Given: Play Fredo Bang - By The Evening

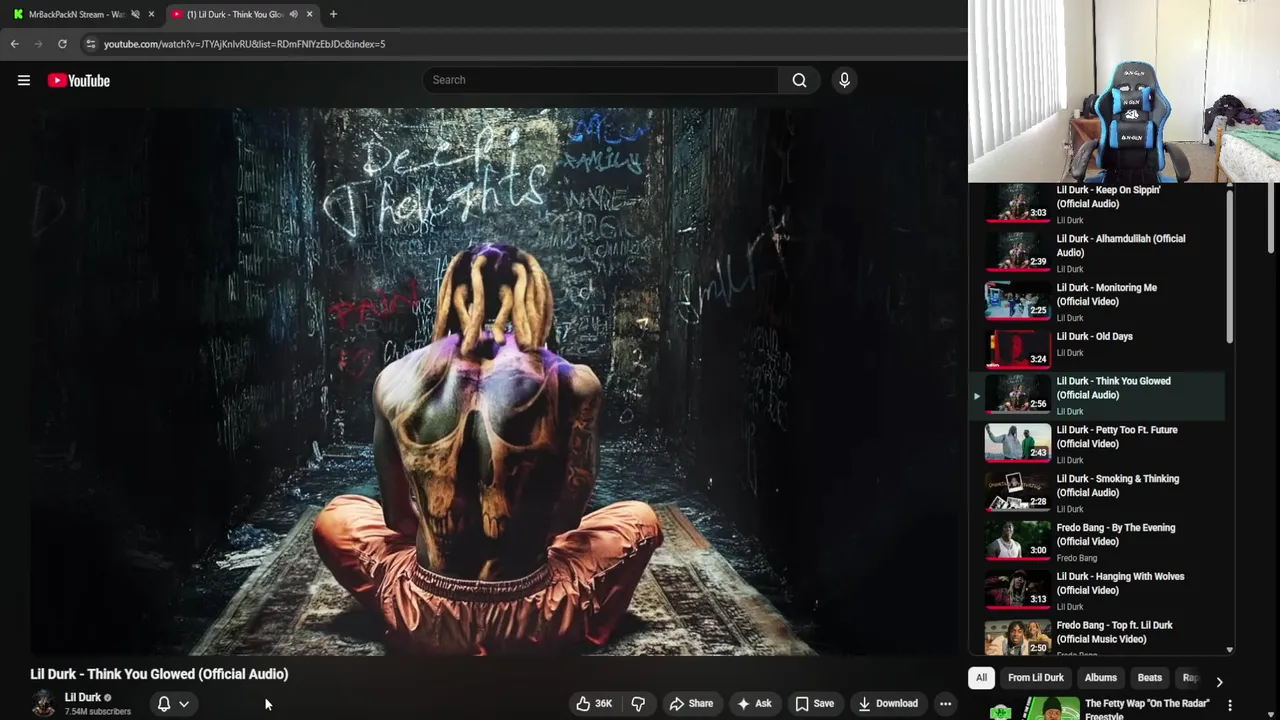Looking at the screenshot, I should pos(1098,542).
